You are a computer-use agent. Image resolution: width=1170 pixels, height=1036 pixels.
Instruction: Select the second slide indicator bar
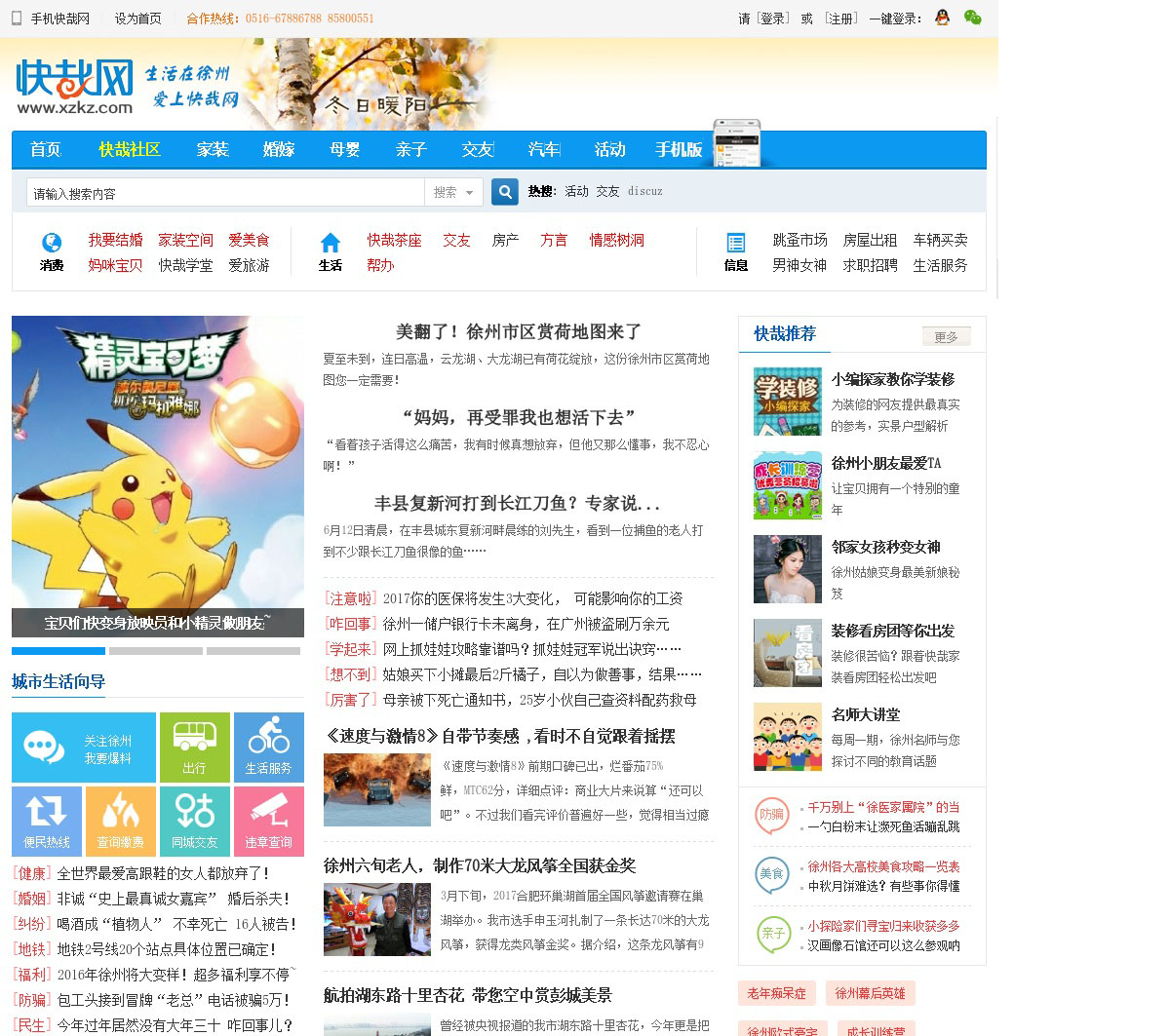coord(156,651)
